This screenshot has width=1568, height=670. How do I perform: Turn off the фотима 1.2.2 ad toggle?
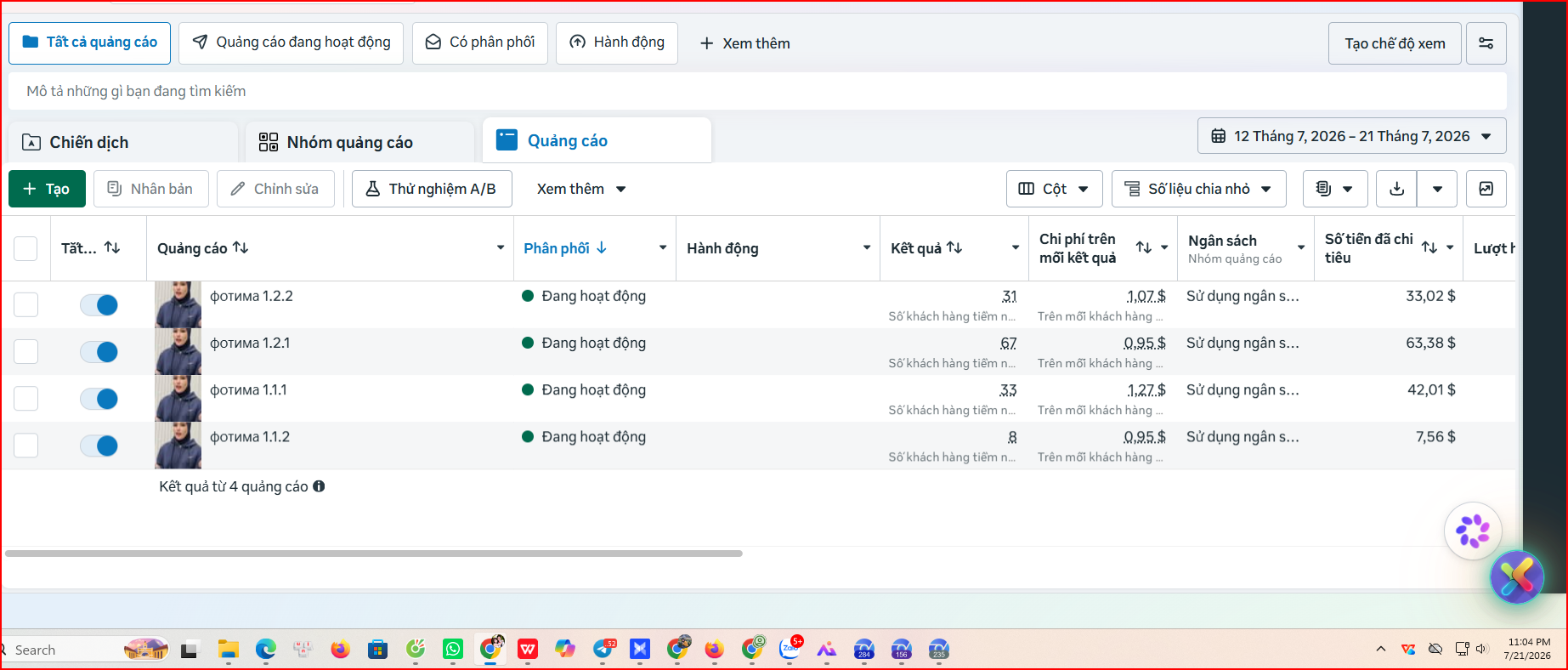(x=99, y=305)
